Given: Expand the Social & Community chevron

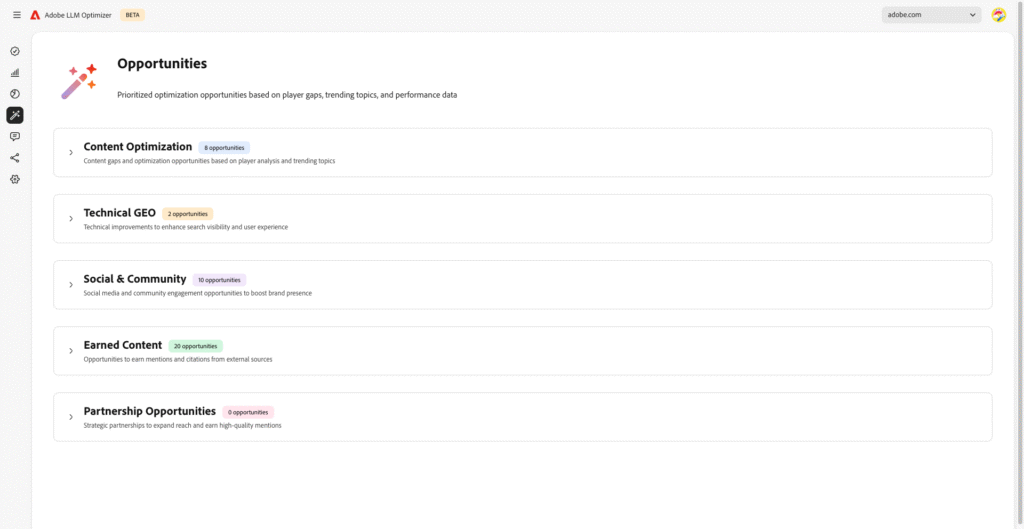Looking at the screenshot, I should click(71, 285).
